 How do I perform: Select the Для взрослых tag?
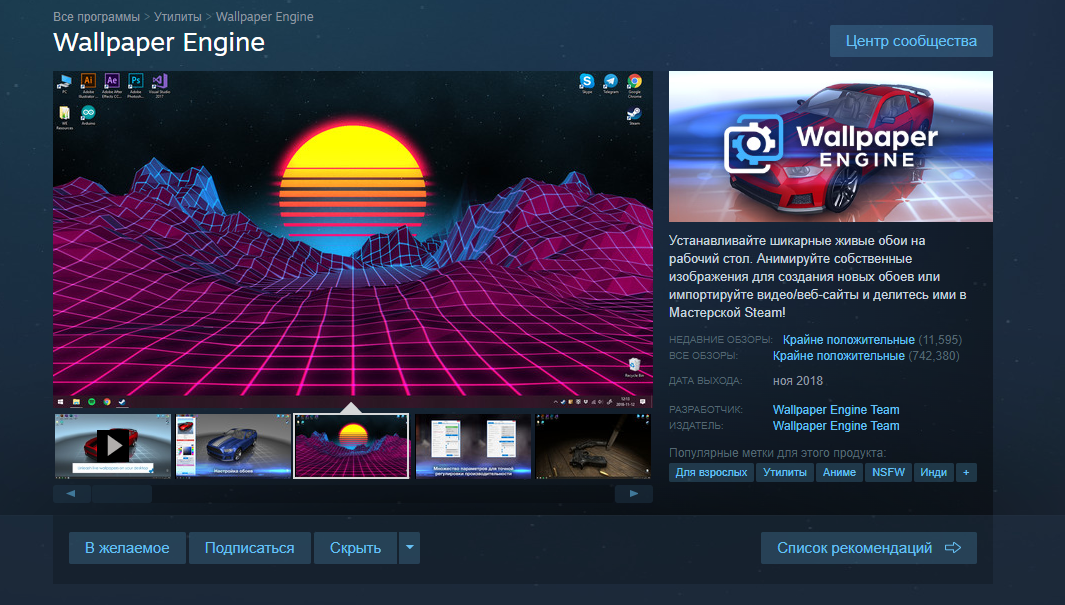tap(711, 473)
